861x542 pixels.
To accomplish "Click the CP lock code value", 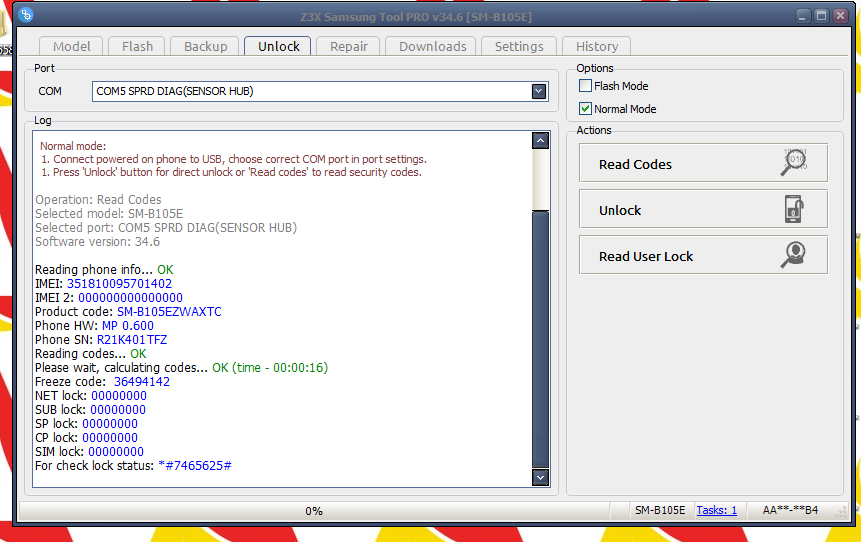I will point(110,438).
